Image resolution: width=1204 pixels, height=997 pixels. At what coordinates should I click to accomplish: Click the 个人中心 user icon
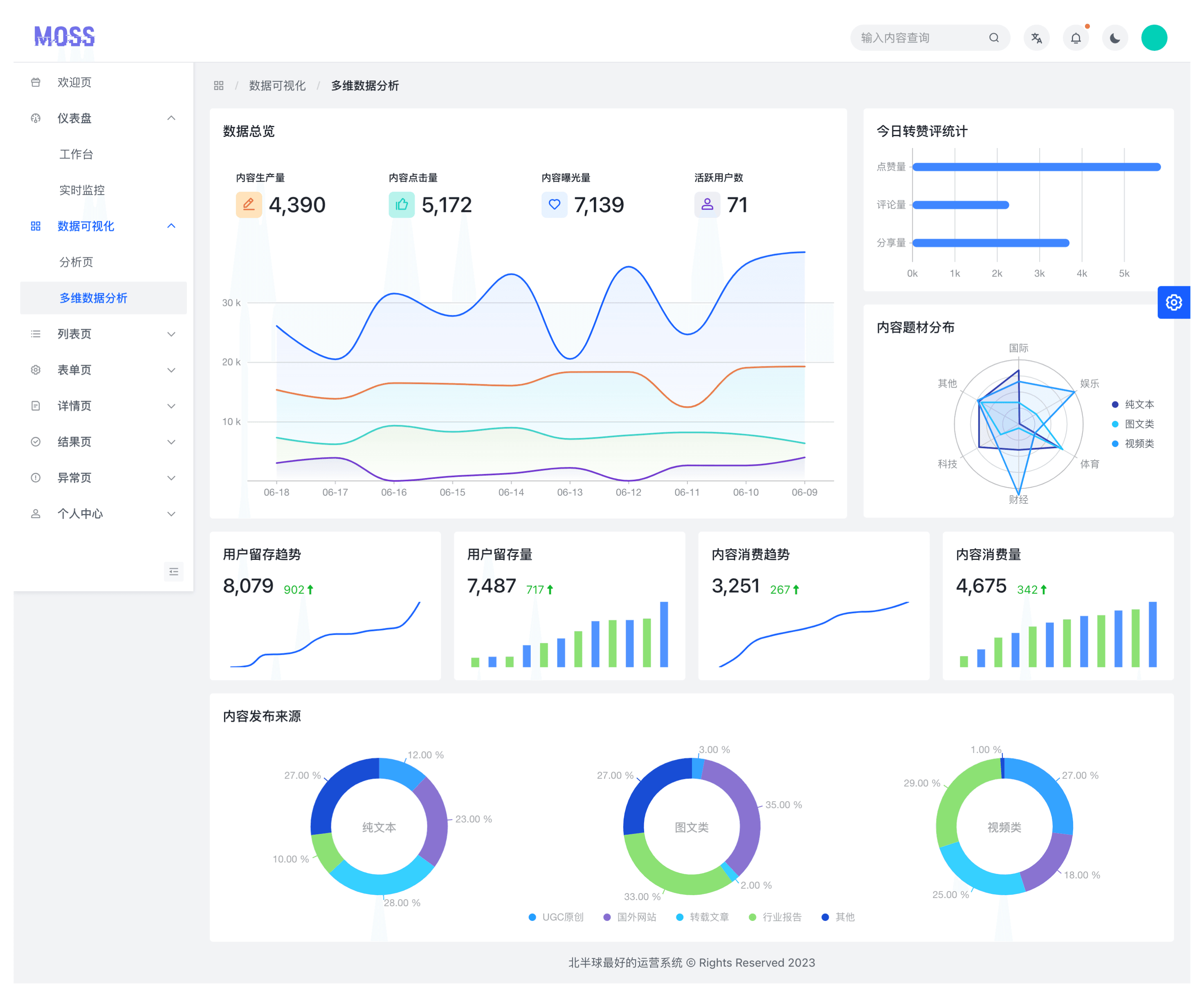coord(36,514)
